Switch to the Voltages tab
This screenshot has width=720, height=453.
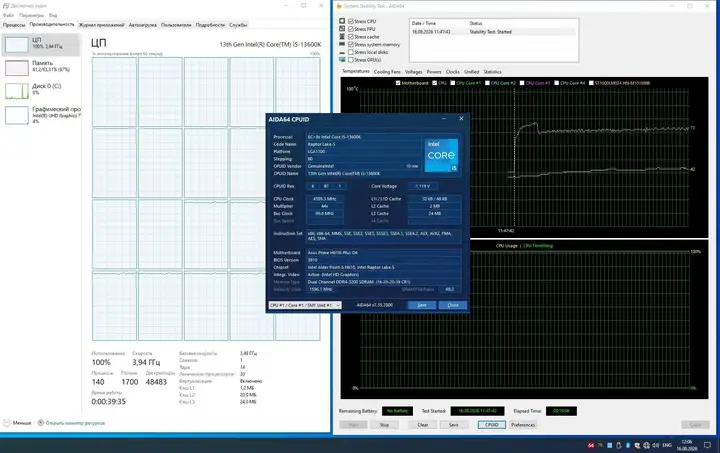[414, 72]
